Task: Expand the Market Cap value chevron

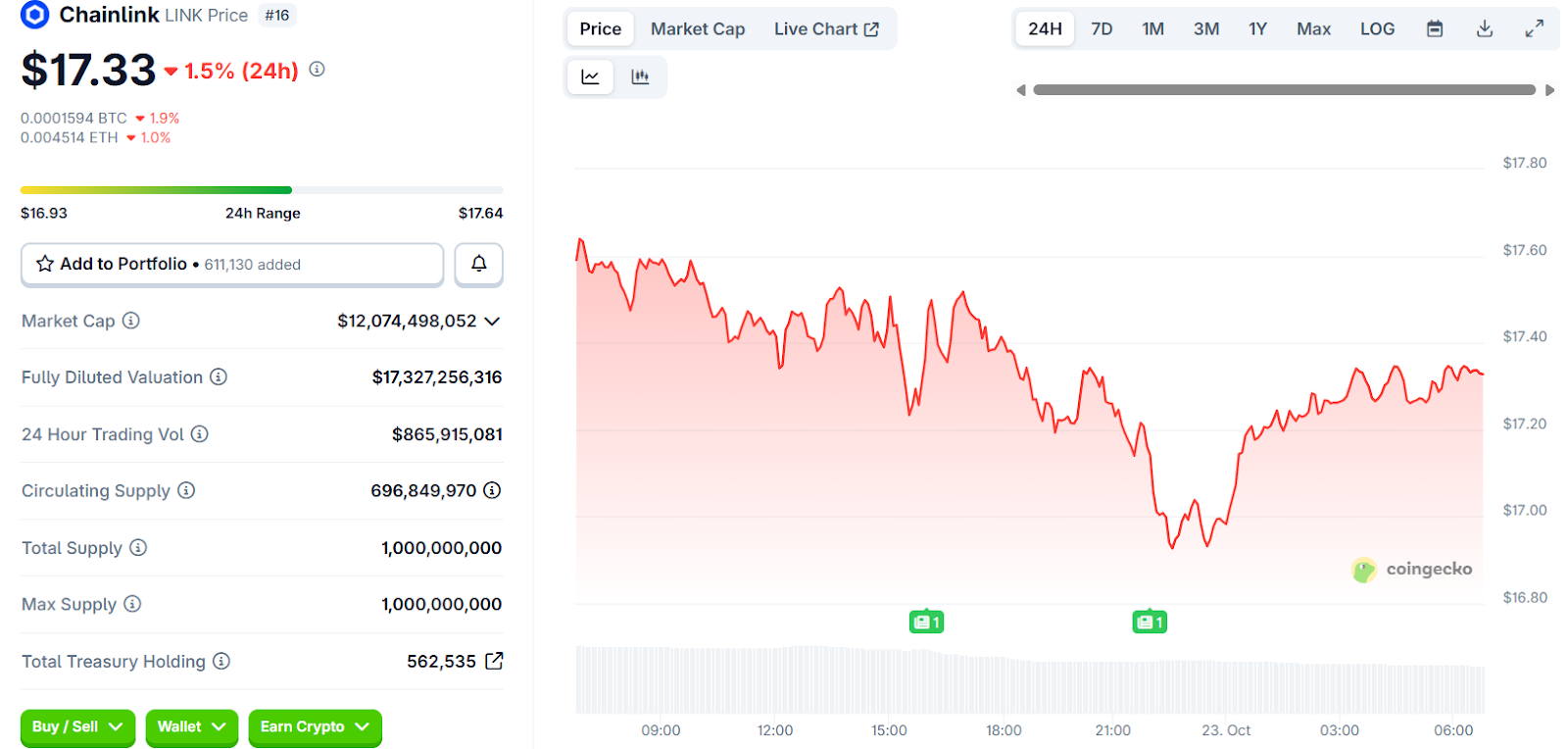Action: click(x=492, y=322)
